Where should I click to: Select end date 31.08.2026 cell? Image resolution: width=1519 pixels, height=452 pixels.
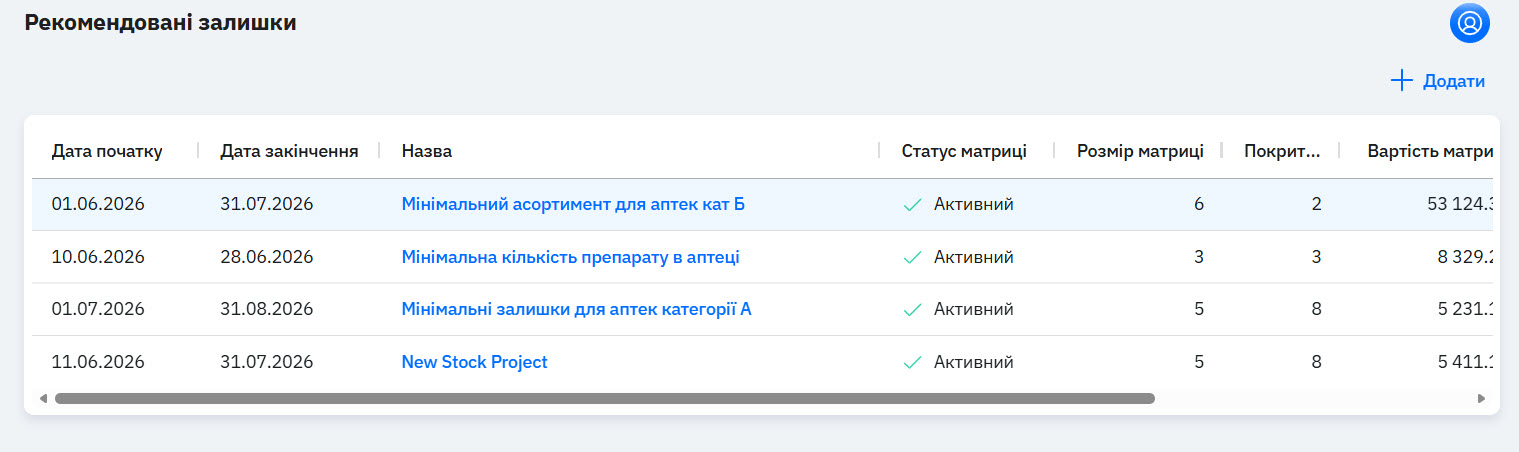(x=267, y=309)
